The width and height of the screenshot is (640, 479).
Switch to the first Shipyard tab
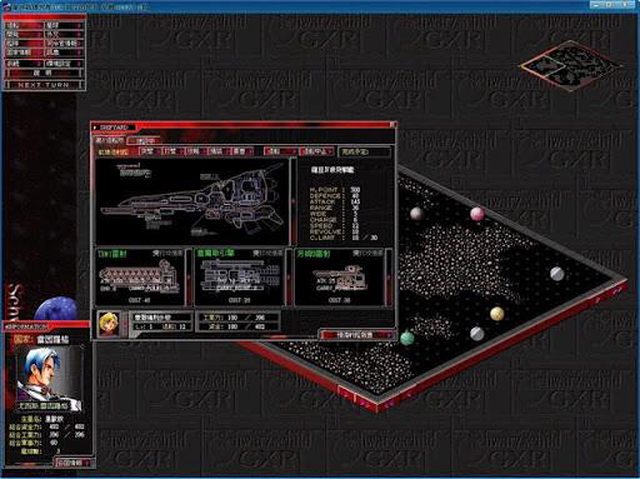coord(111,140)
